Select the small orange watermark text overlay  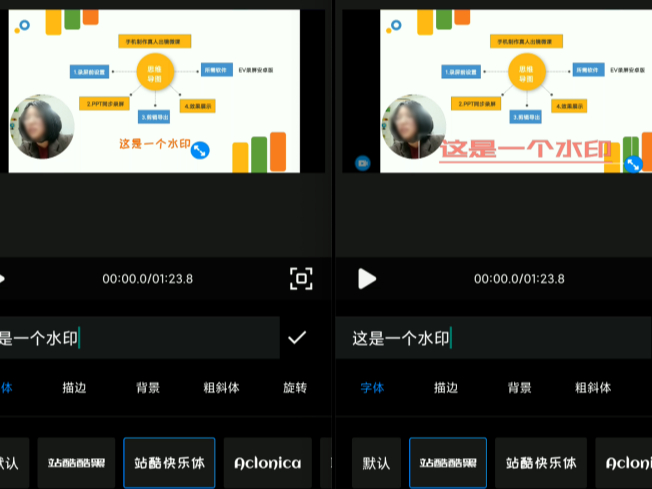click(153, 144)
